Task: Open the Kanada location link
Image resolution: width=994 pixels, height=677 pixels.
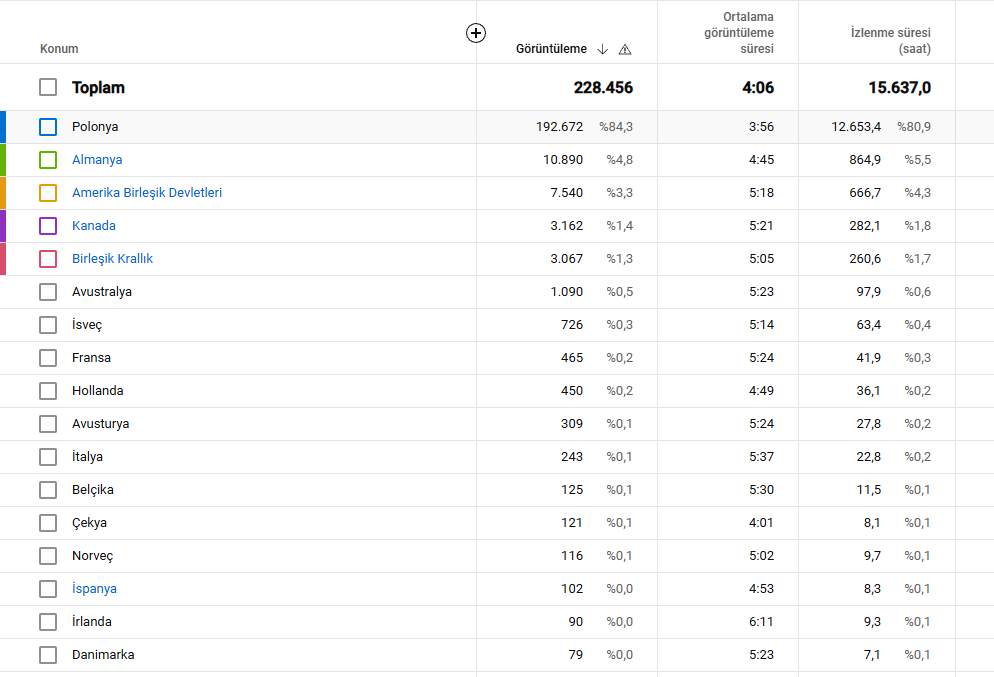Action: (x=94, y=226)
